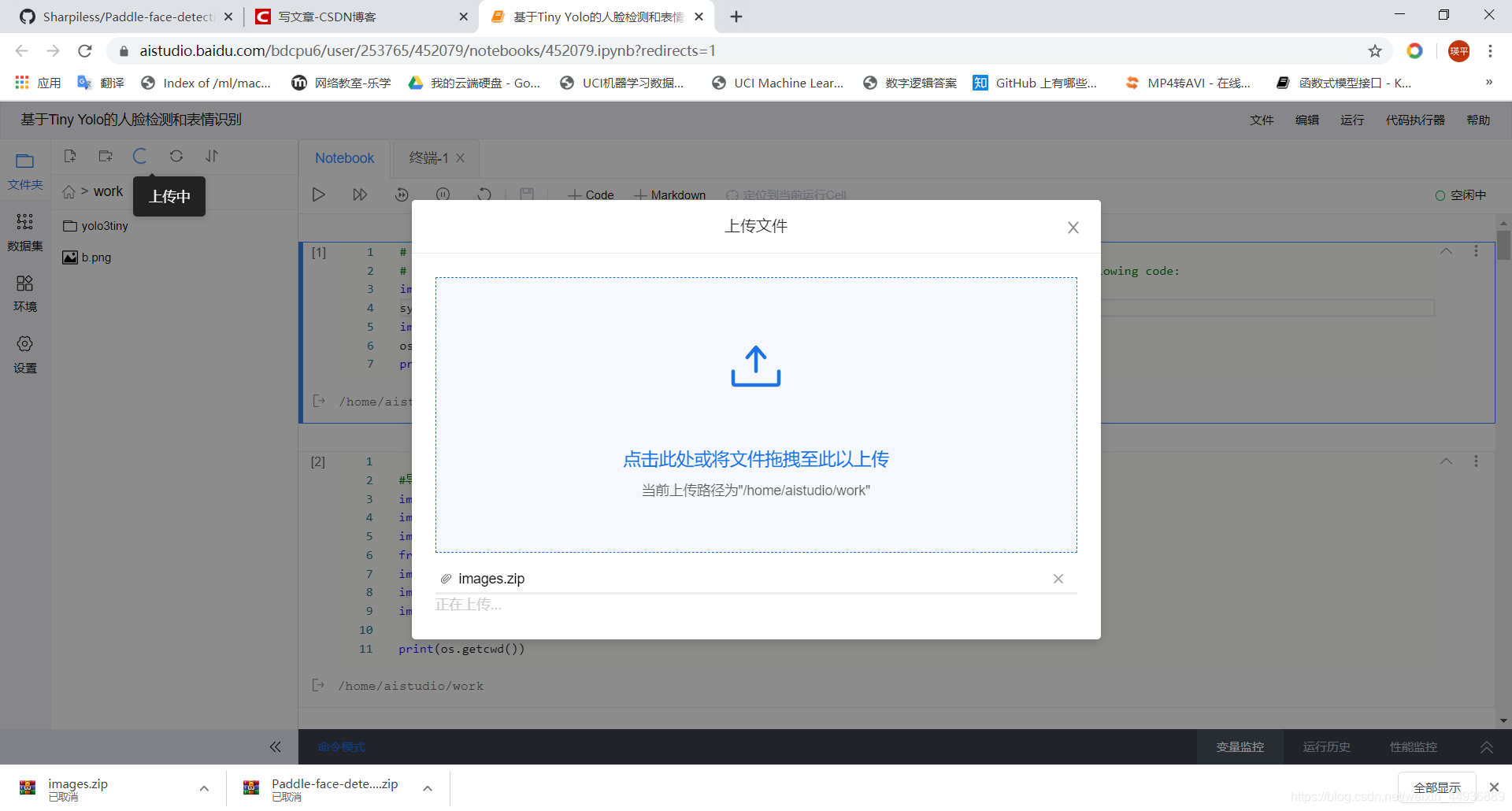Expand Paddle-face-dete zip download options
1512x811 pixels.
(x=428, y=788)
